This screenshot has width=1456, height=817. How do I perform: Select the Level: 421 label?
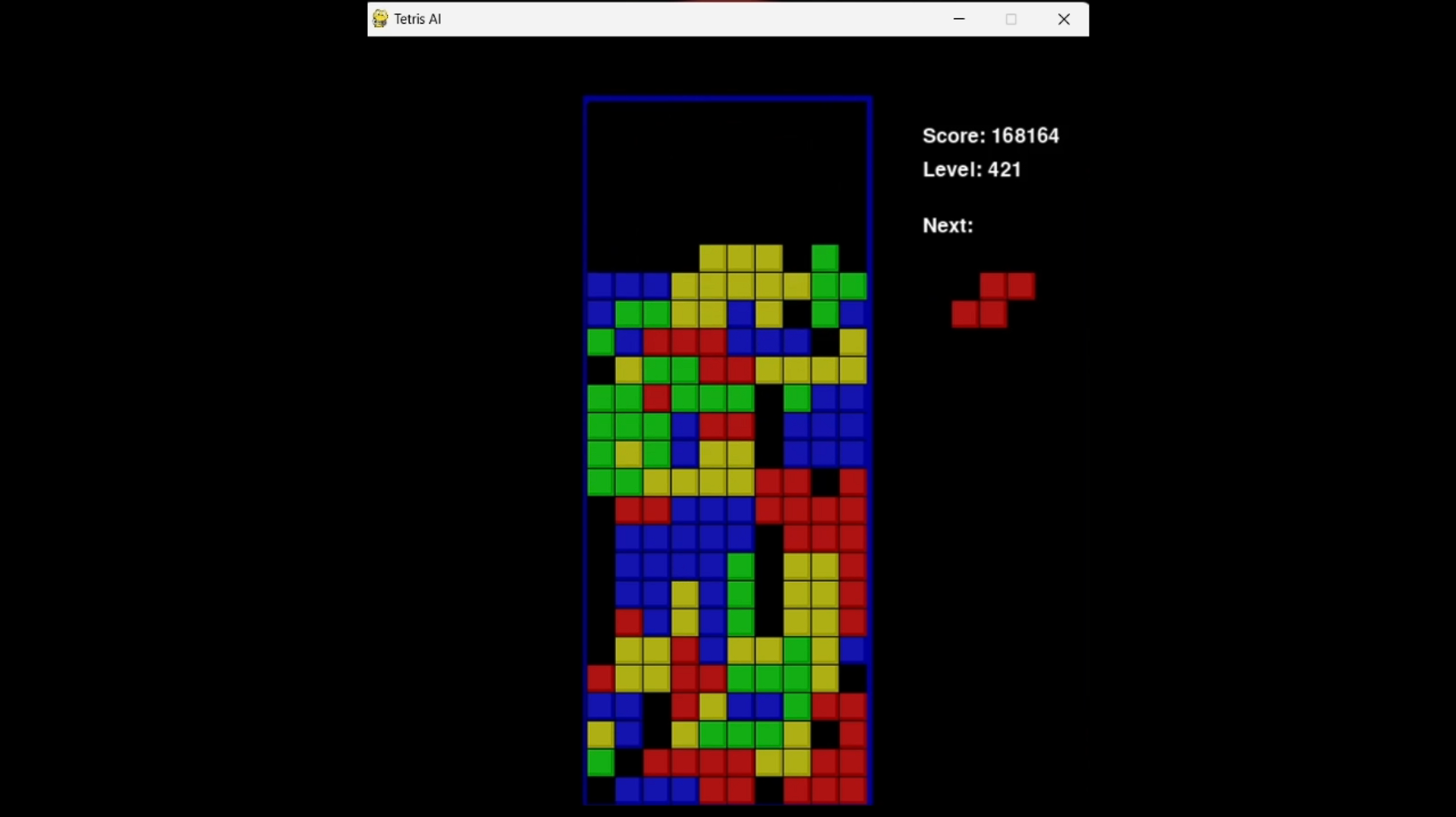pyautogui.click(x=972, y=170)
